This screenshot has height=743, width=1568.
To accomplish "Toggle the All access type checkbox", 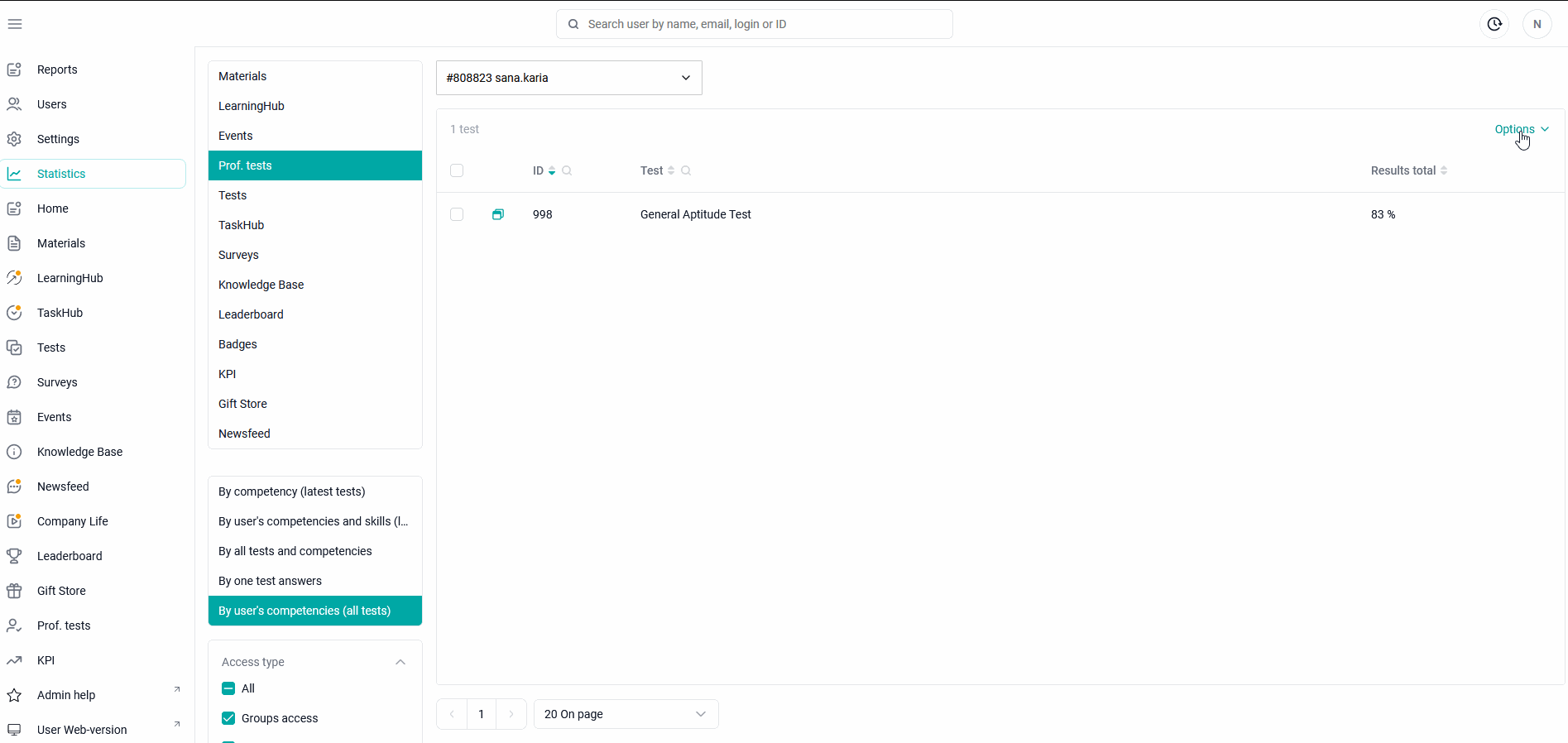I will (228, 688).
